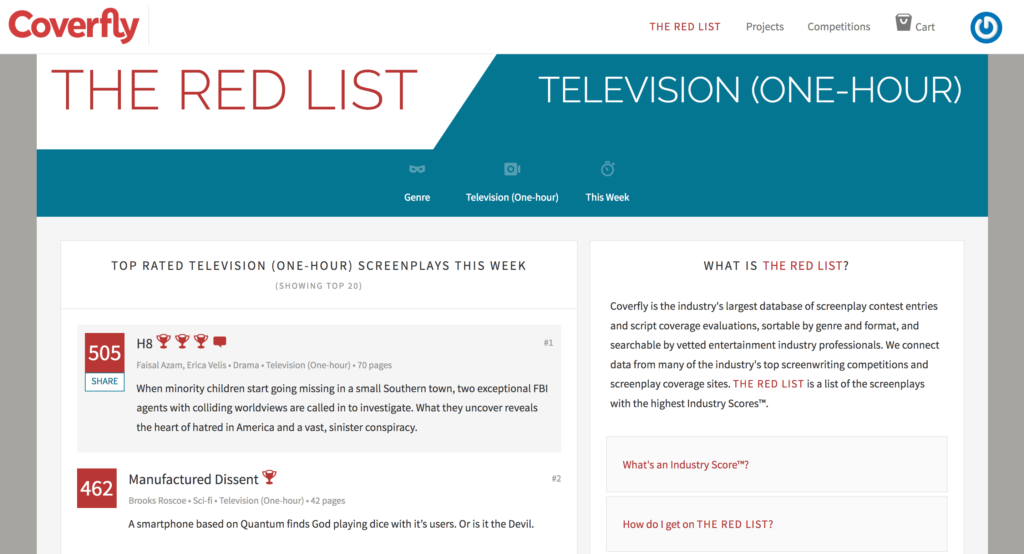
Task: Click the large TELEVISION (ONE-HOUR) banner title
Action: 750,90
